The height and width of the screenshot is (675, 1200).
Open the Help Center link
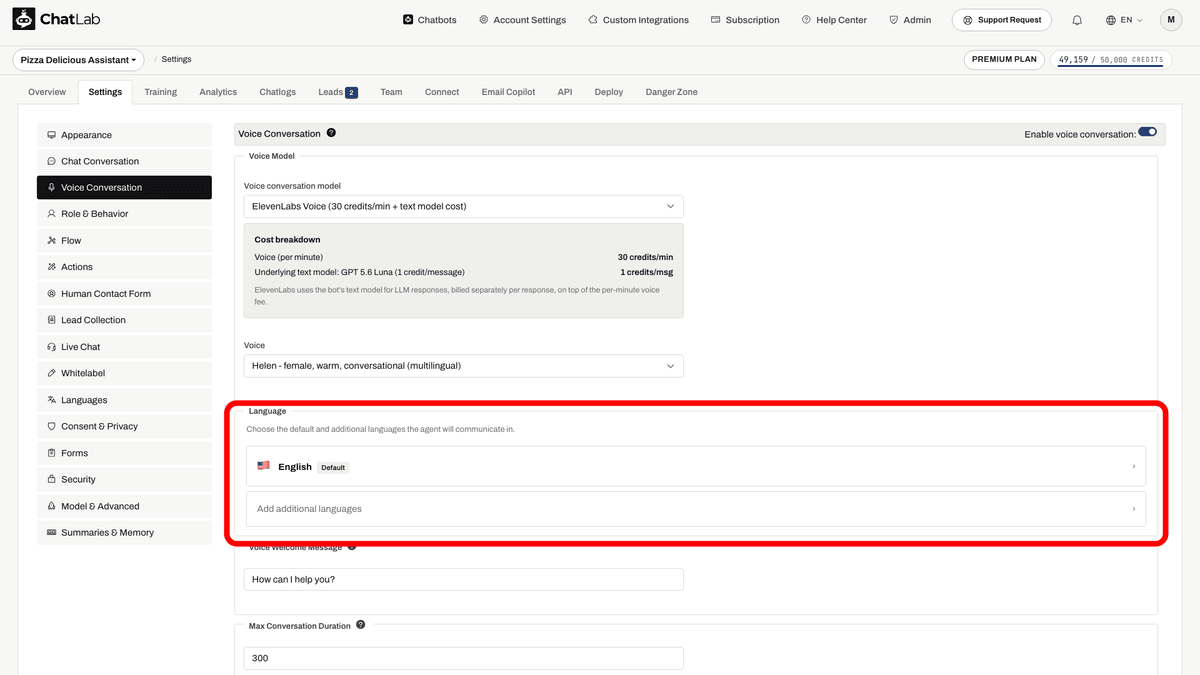coord(834,20)
